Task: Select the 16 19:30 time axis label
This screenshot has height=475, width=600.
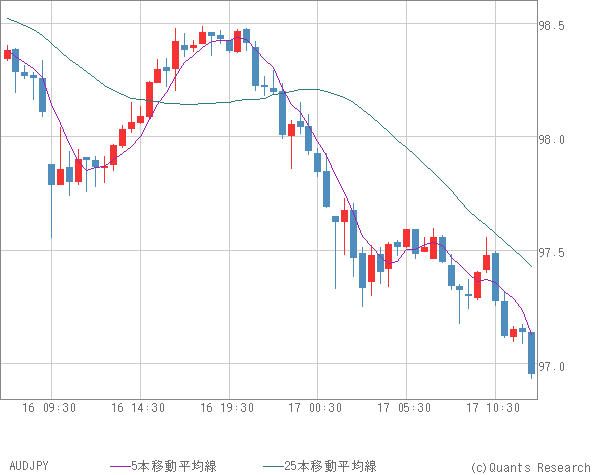Action: pyautogui.click(x=226, y=407)
